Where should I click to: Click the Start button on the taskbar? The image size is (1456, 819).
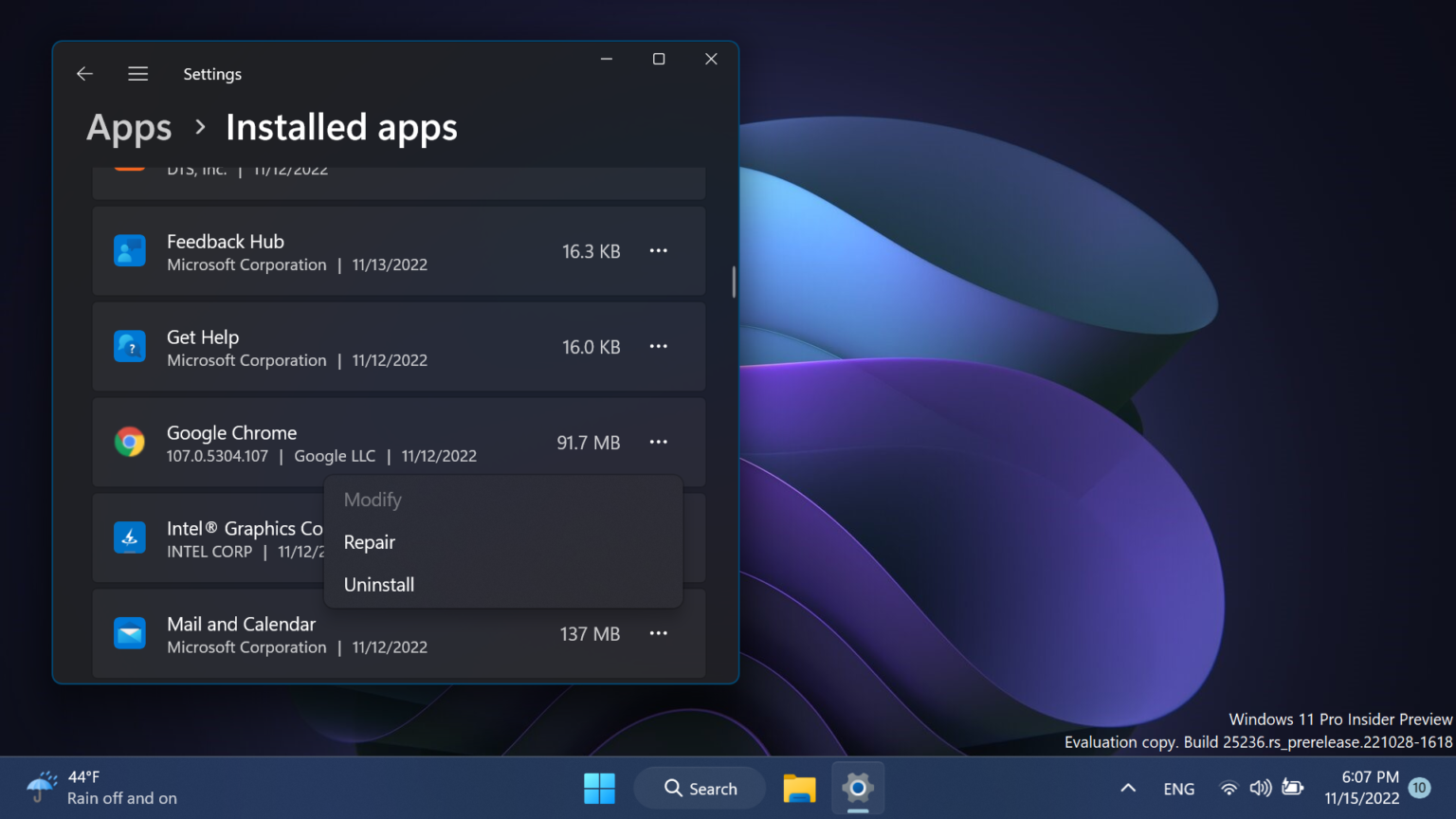click(599, 788)
